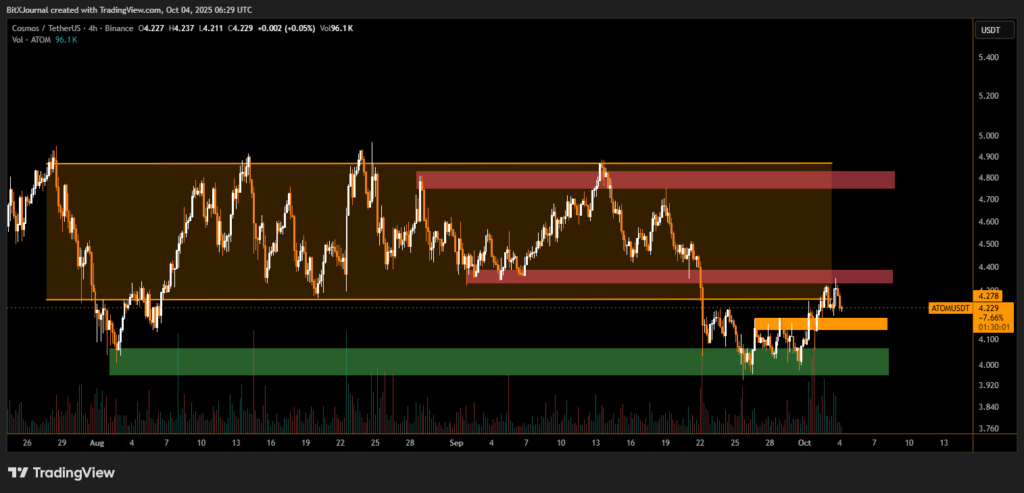Select the lower red zone near 4.400

(x=680, y=276)
